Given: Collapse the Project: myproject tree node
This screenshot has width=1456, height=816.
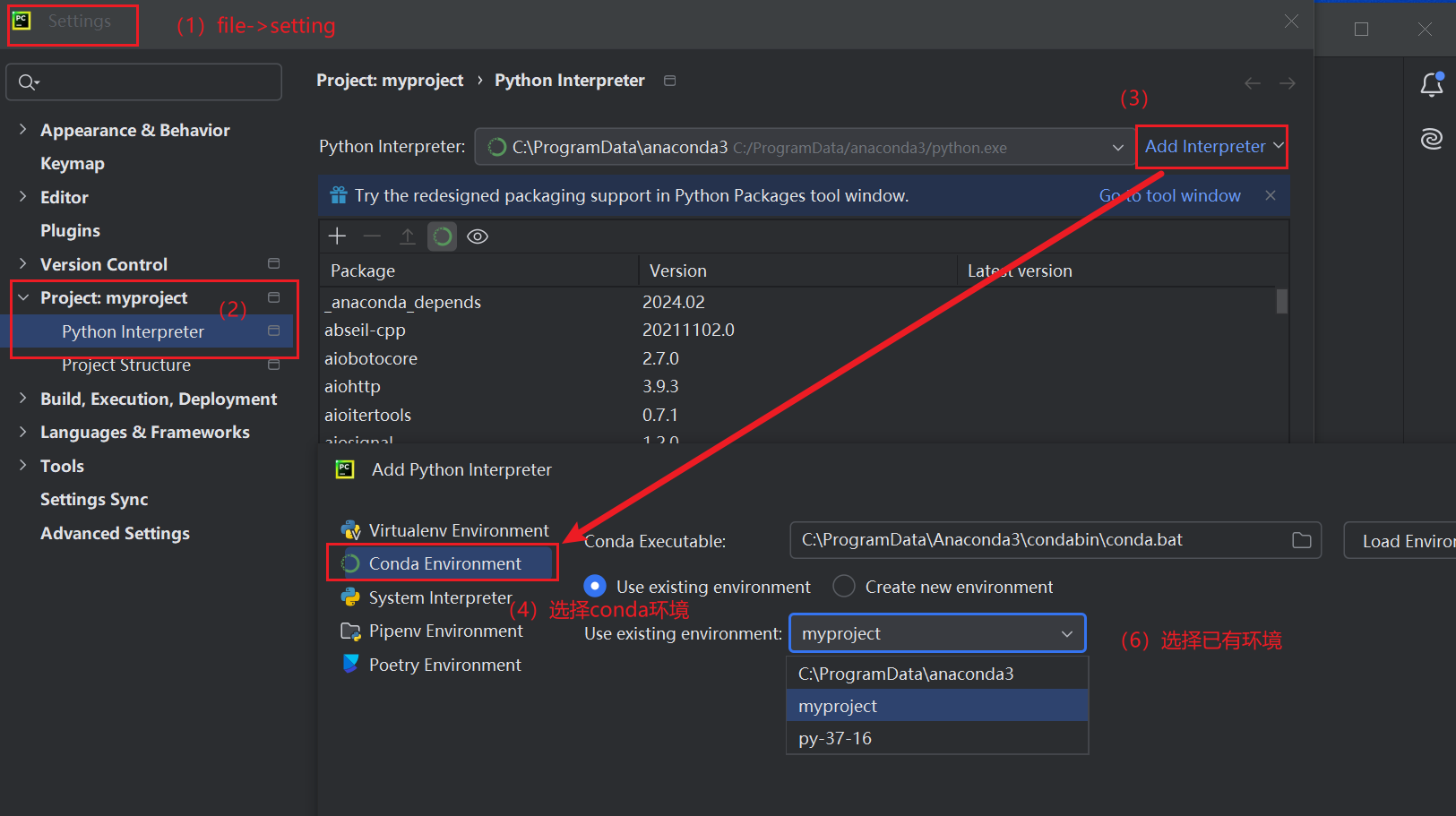Looking at the screenshot, I should click(x=22, y=297).
